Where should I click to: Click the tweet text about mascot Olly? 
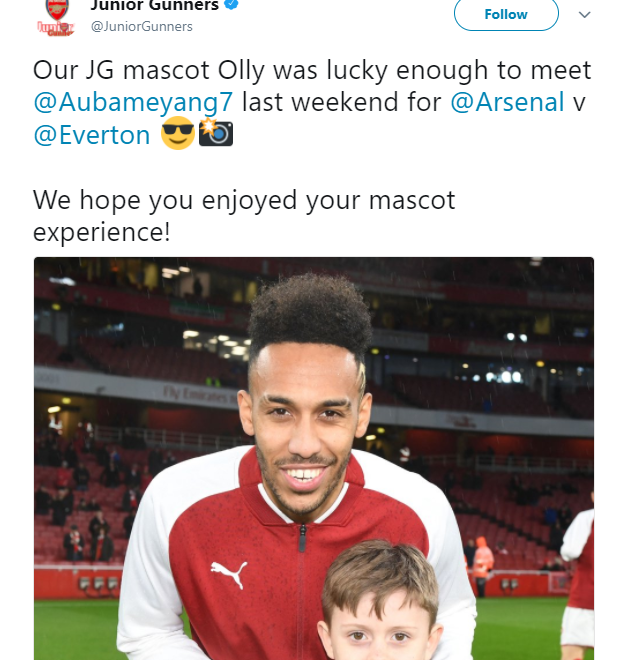312,102
